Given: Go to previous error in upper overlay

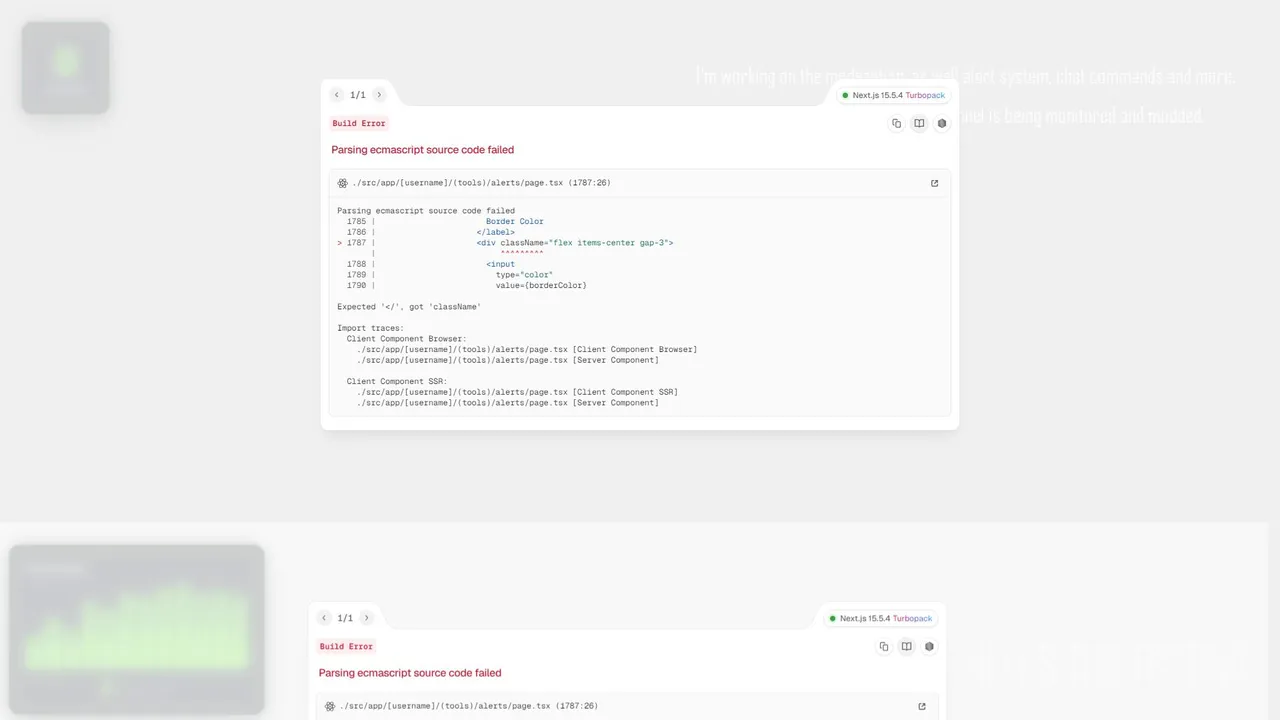Looking at the screenshot, I should 337,95.
